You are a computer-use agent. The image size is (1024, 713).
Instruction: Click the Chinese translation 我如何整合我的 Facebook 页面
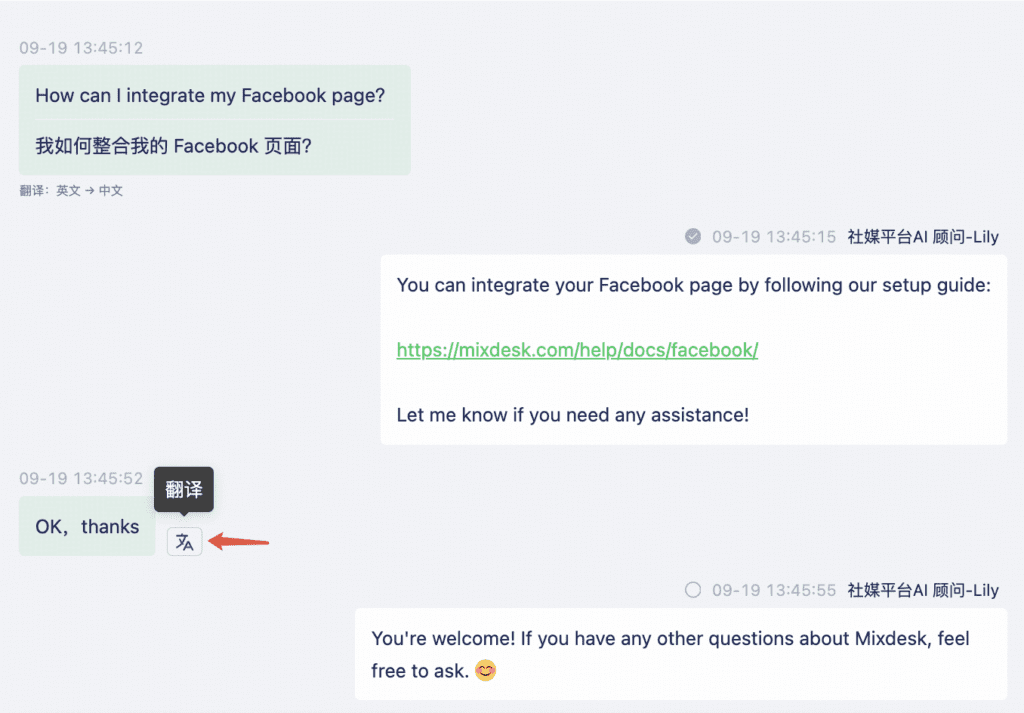point(173,146)
